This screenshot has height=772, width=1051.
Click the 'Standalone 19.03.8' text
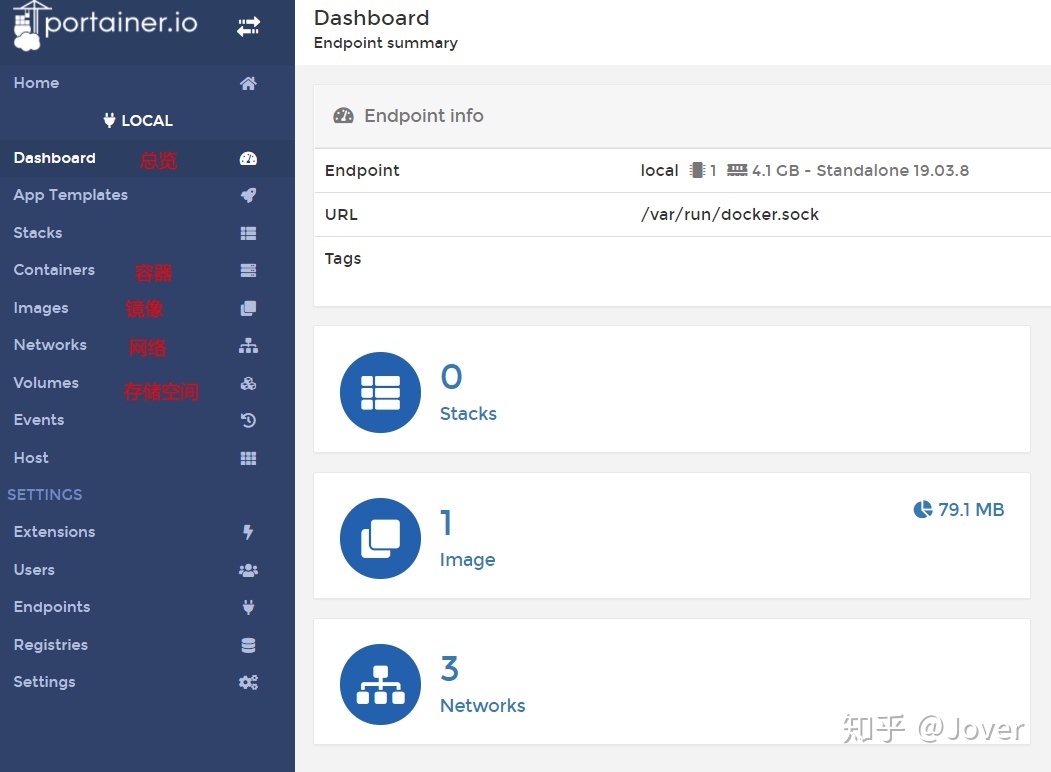(x=892, y=170)
